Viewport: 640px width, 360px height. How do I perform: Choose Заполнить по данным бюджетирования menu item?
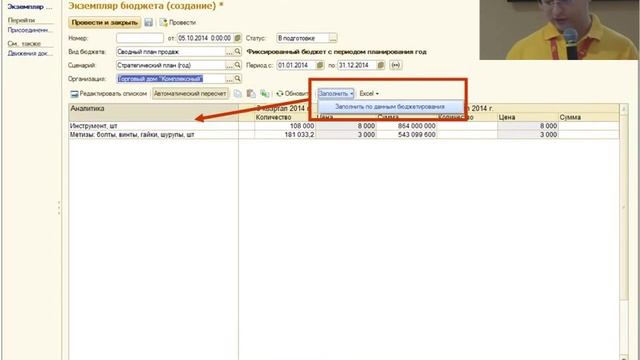[390, 107]
